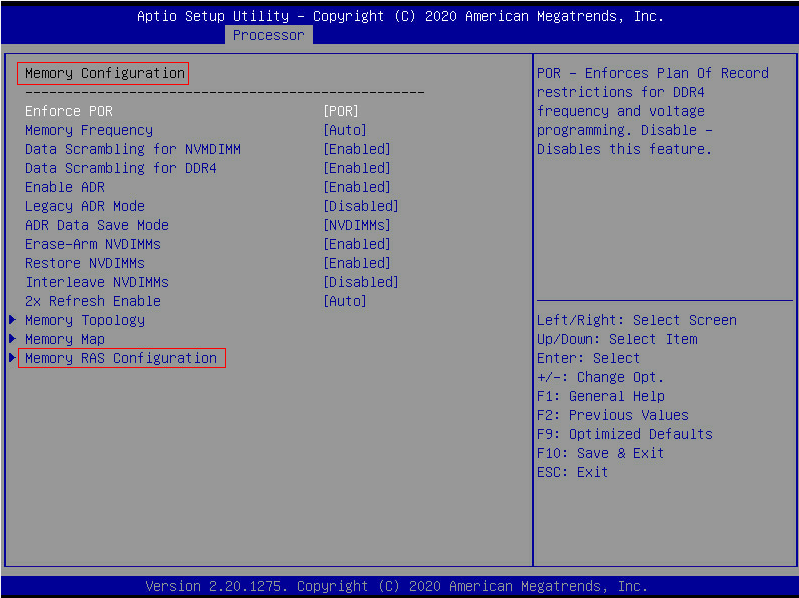Open the 2x Refresh Enable [Auto] value

(344, 301)
